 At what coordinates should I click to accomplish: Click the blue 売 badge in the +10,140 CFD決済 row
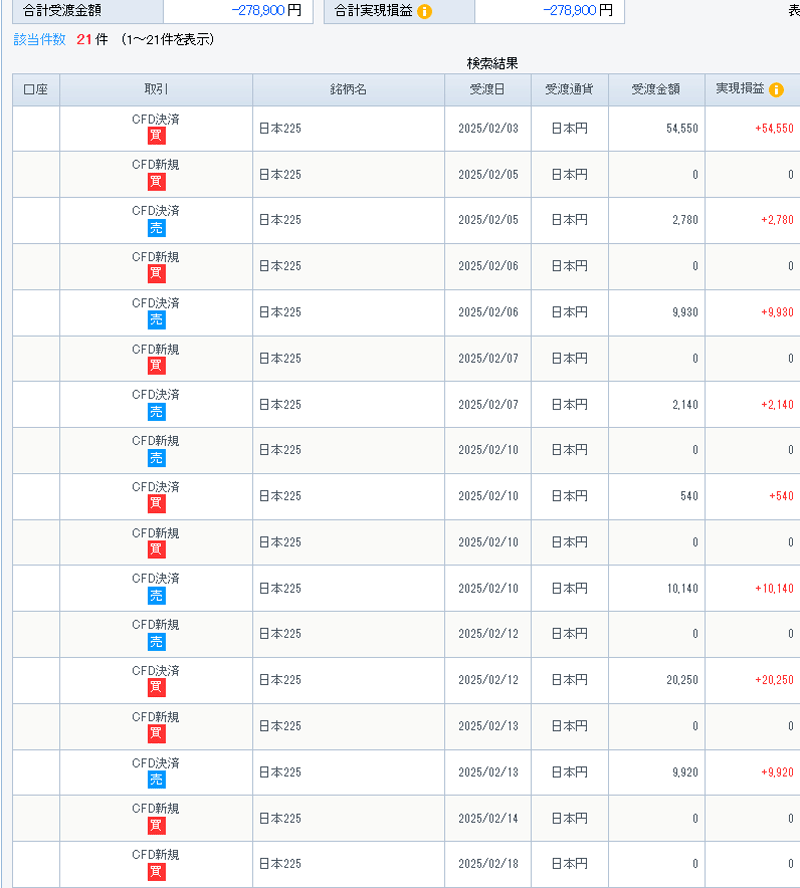pos(156,596)
